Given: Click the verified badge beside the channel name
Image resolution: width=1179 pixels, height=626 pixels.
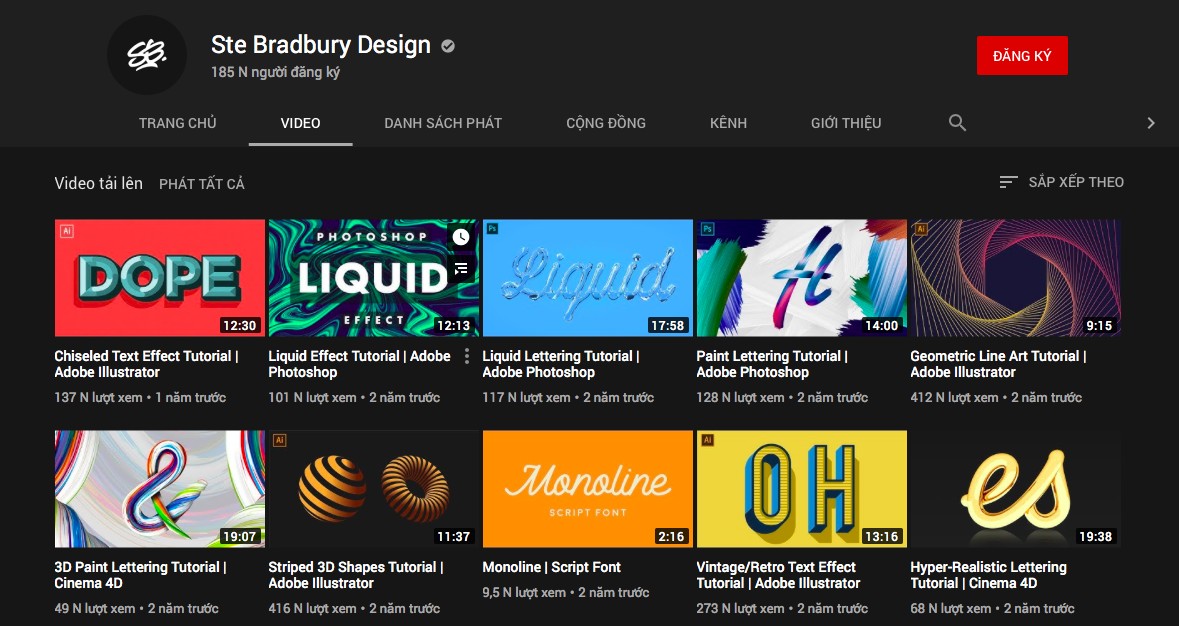Looking at the screenshot, I should tap(448, 47).
